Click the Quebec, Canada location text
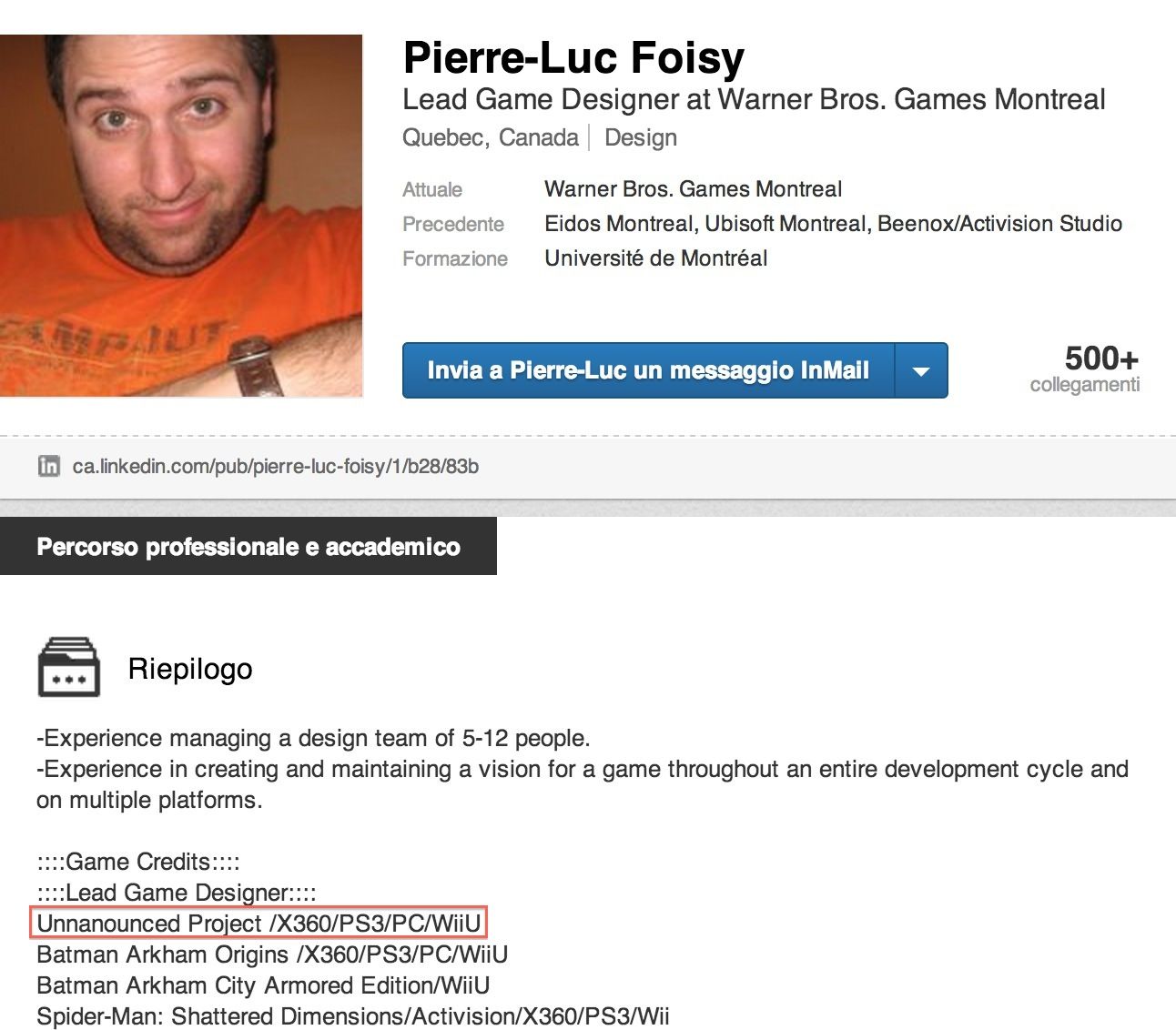 491,138
